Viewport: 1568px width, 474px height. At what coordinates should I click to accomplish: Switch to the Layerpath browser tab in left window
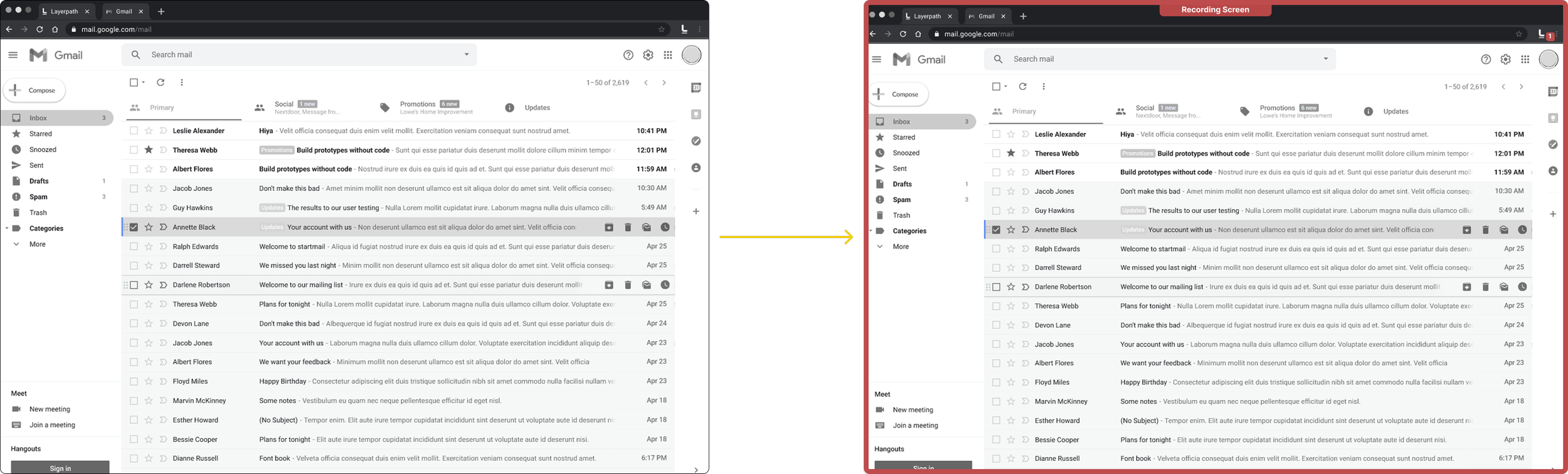point(65,11)
